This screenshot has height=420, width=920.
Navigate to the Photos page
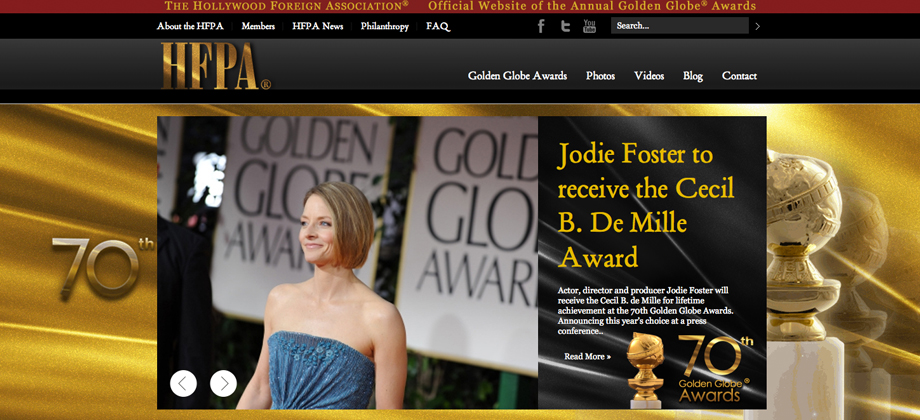point(600,76)
